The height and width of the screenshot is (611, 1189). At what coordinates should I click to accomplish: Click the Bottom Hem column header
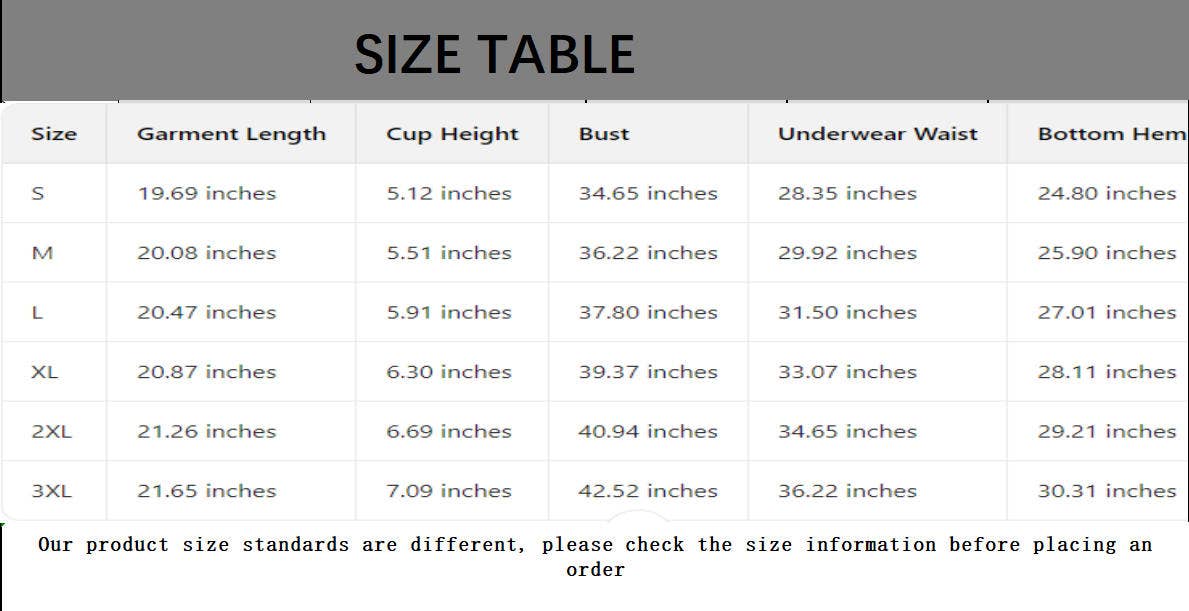pyautogui.click(x=1110, y=134)
